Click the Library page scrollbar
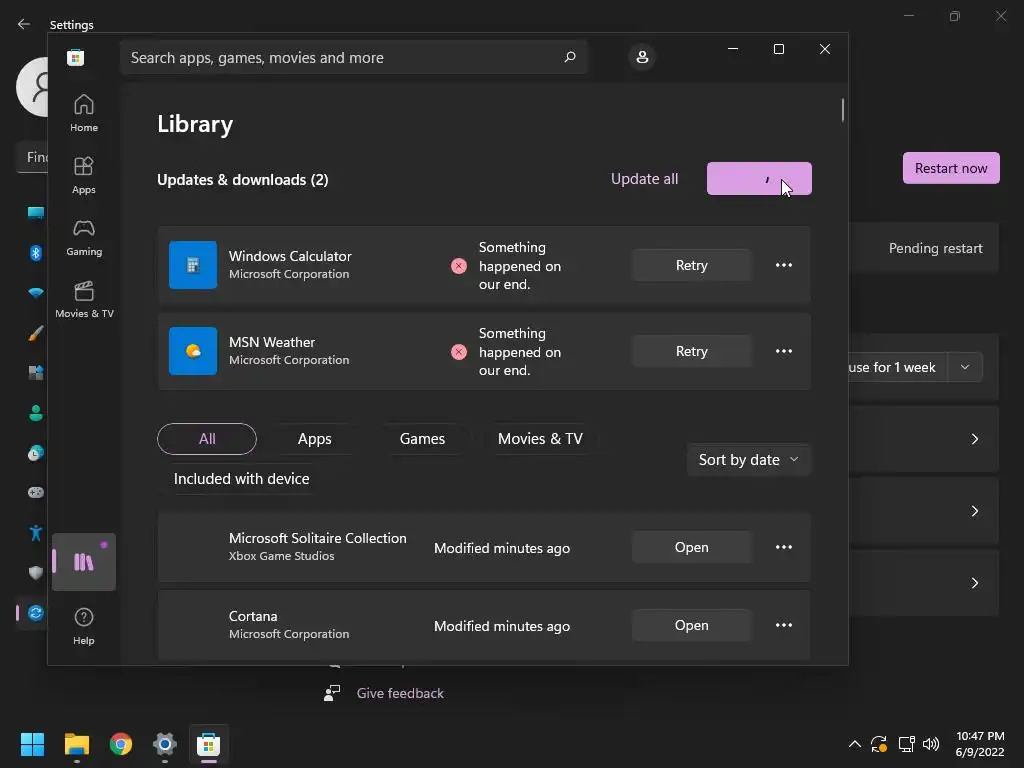Viewport: 1024px width, 768px height. point(842,110)
